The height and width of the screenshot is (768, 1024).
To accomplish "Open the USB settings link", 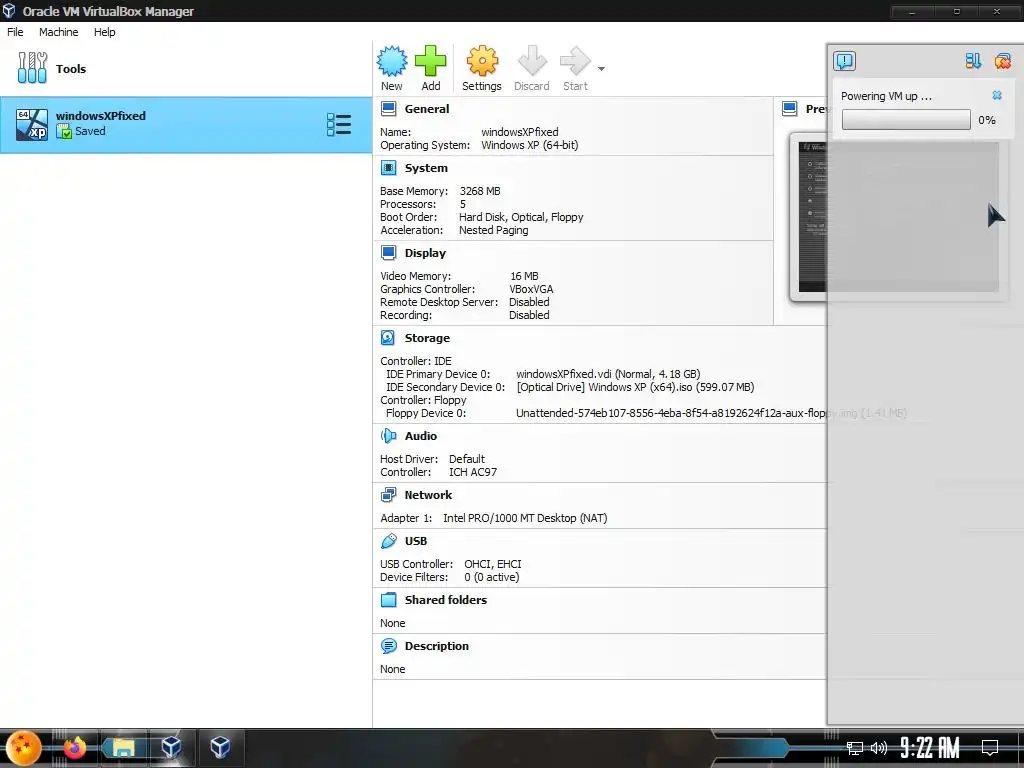I will pyautogui.click(x=416, y=541).
